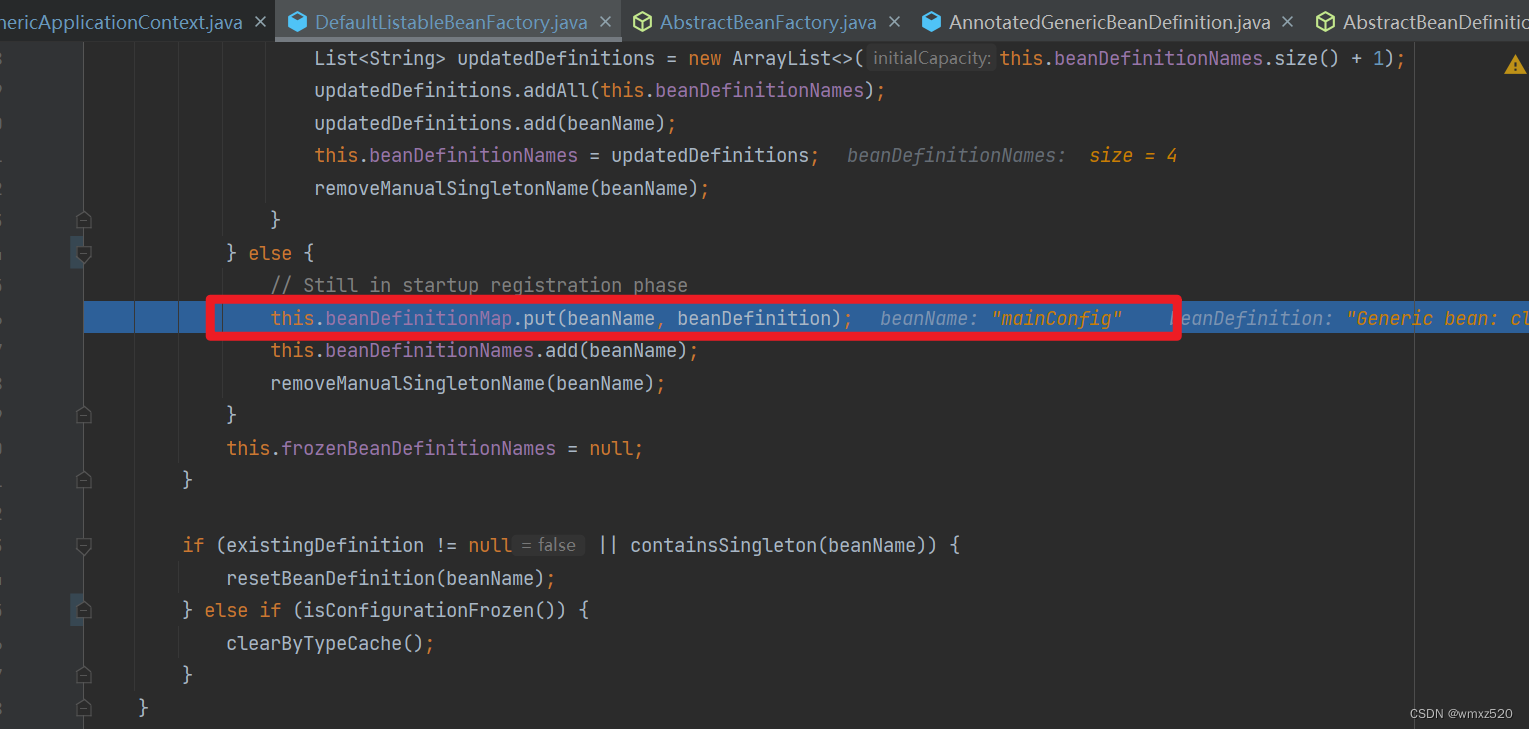Click fold end marker at last closing brace
Viewport: 1529px width, 729px height.
[x=84, y=708]
